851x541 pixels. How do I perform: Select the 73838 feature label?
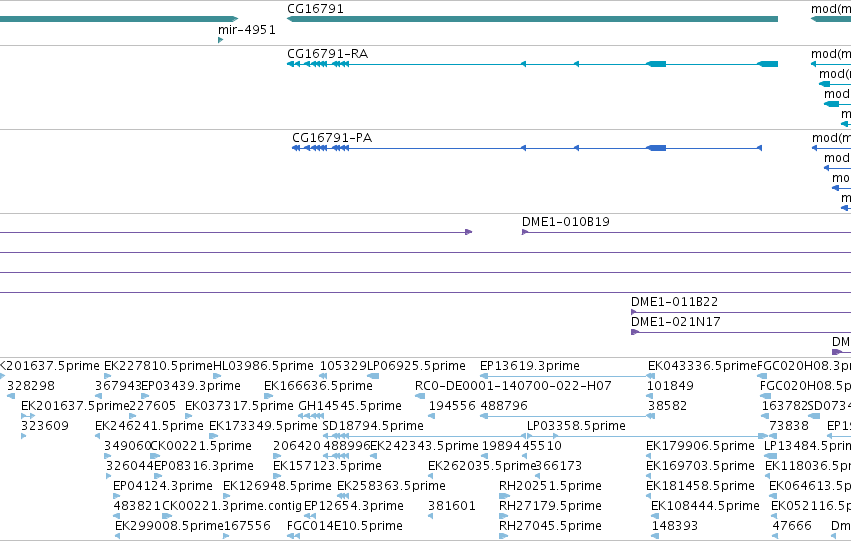789,426
